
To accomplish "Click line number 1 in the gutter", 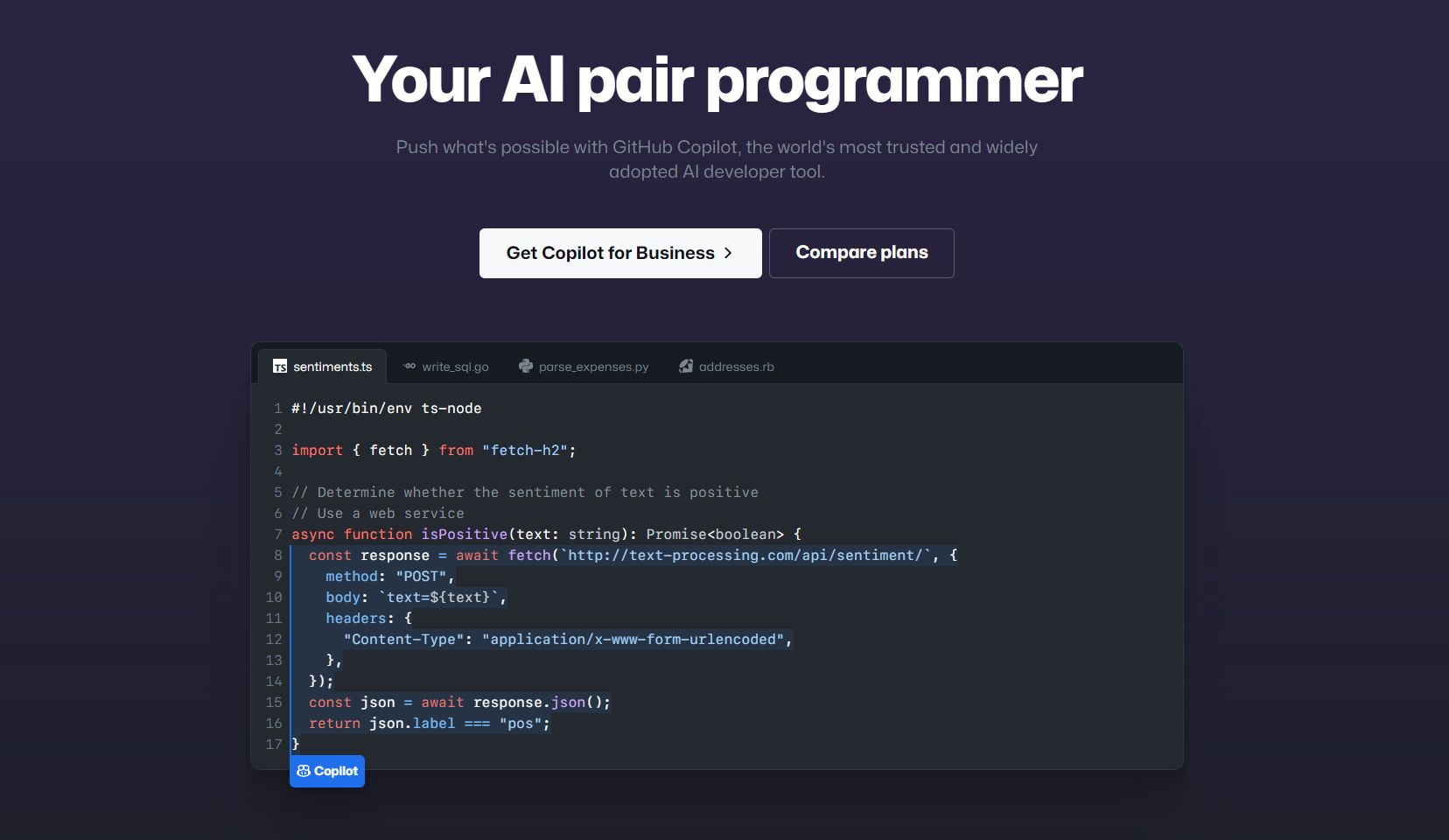I will [277, 409].
